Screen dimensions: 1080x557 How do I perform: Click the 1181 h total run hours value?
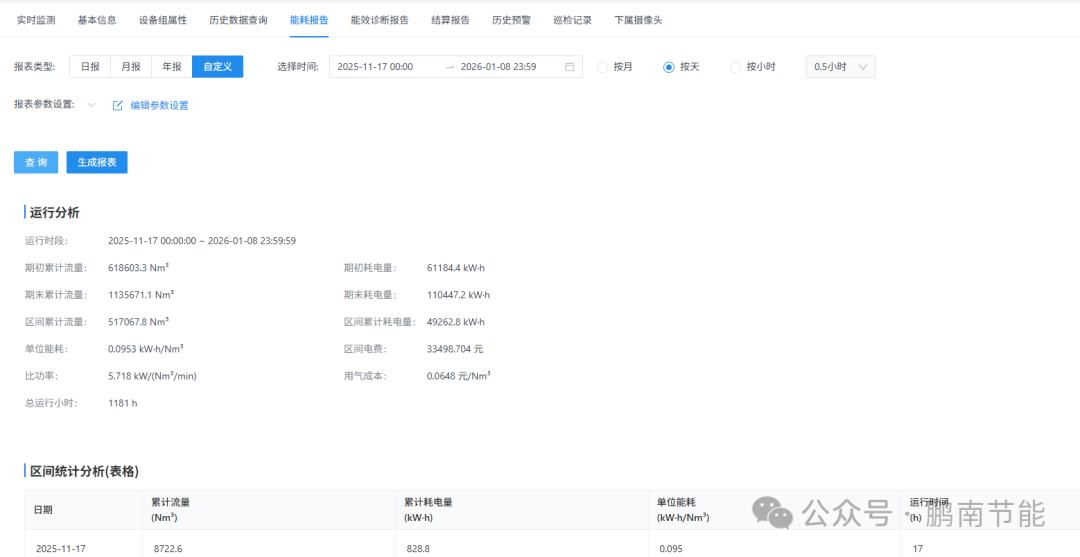click(123, 403)
